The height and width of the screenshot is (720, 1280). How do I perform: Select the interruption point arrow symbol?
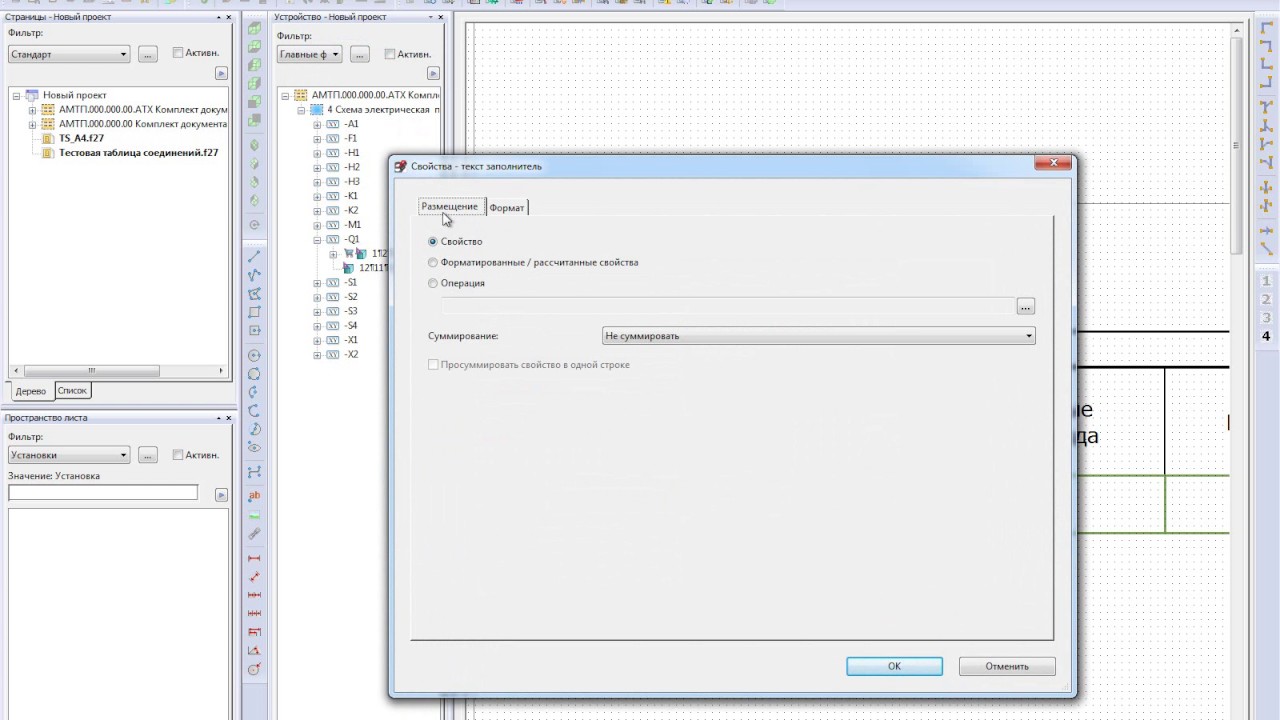click(1266, 231)
